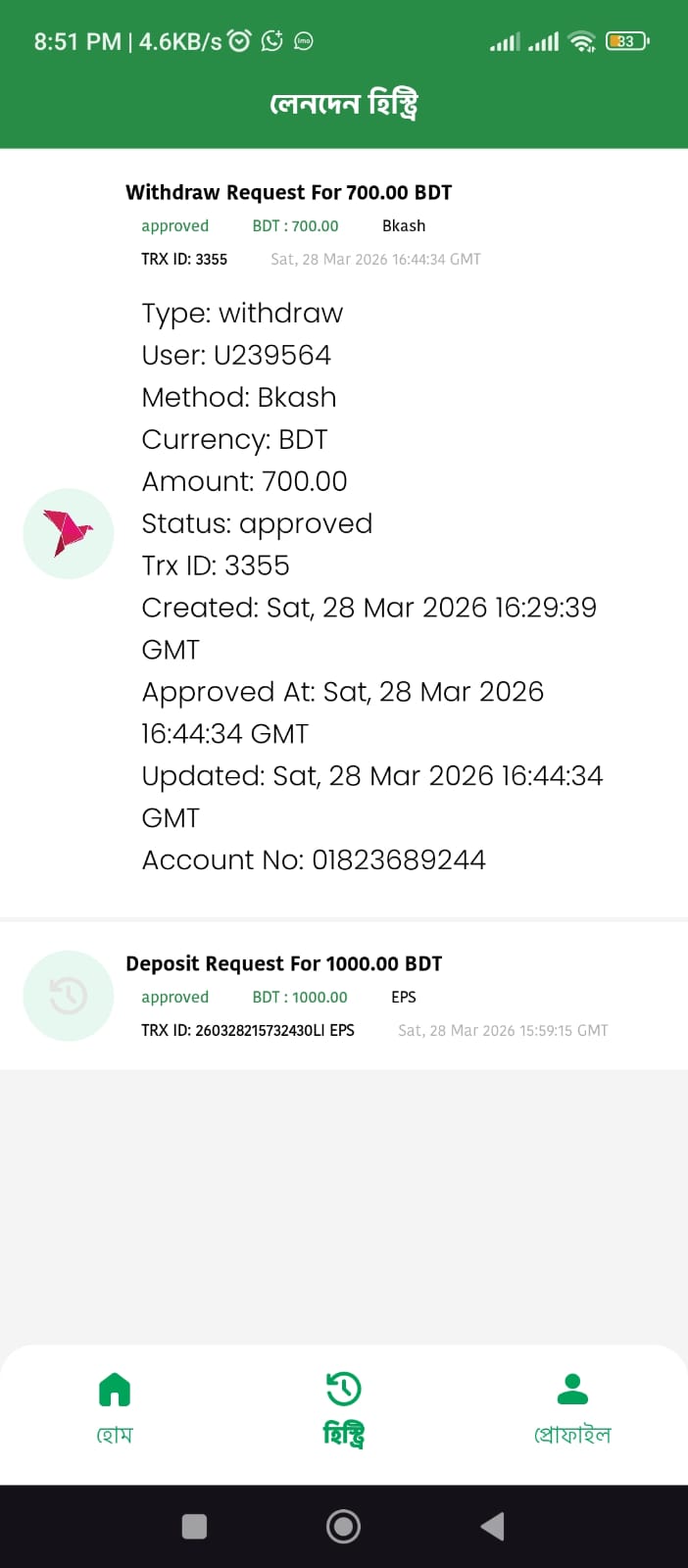688x1568 pixels.
Task: Tap the pink bird logo on withdraw entry
Action: click(x=68, y=533)
